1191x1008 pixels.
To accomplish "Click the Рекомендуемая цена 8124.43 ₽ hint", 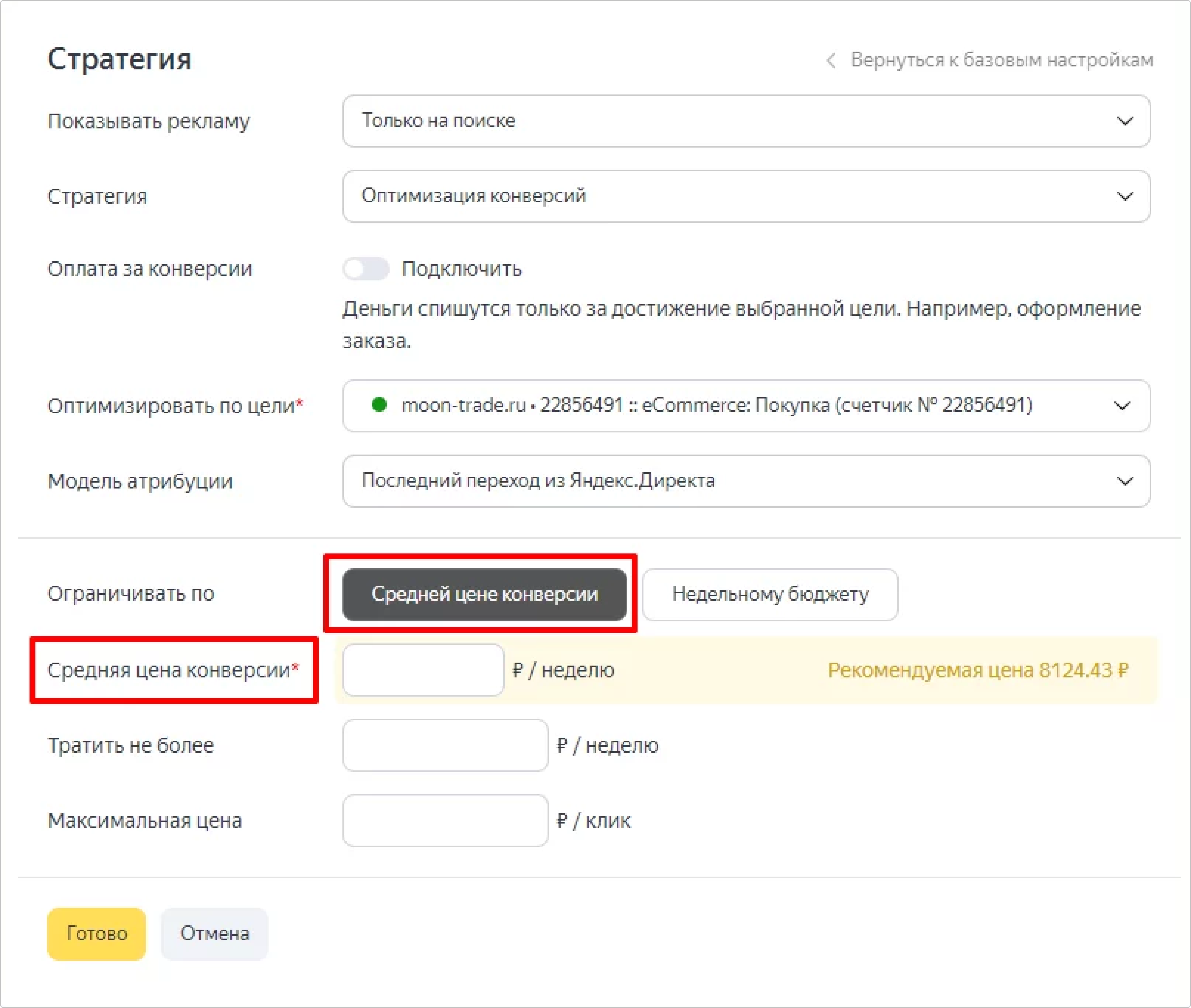I will [977, 670].
